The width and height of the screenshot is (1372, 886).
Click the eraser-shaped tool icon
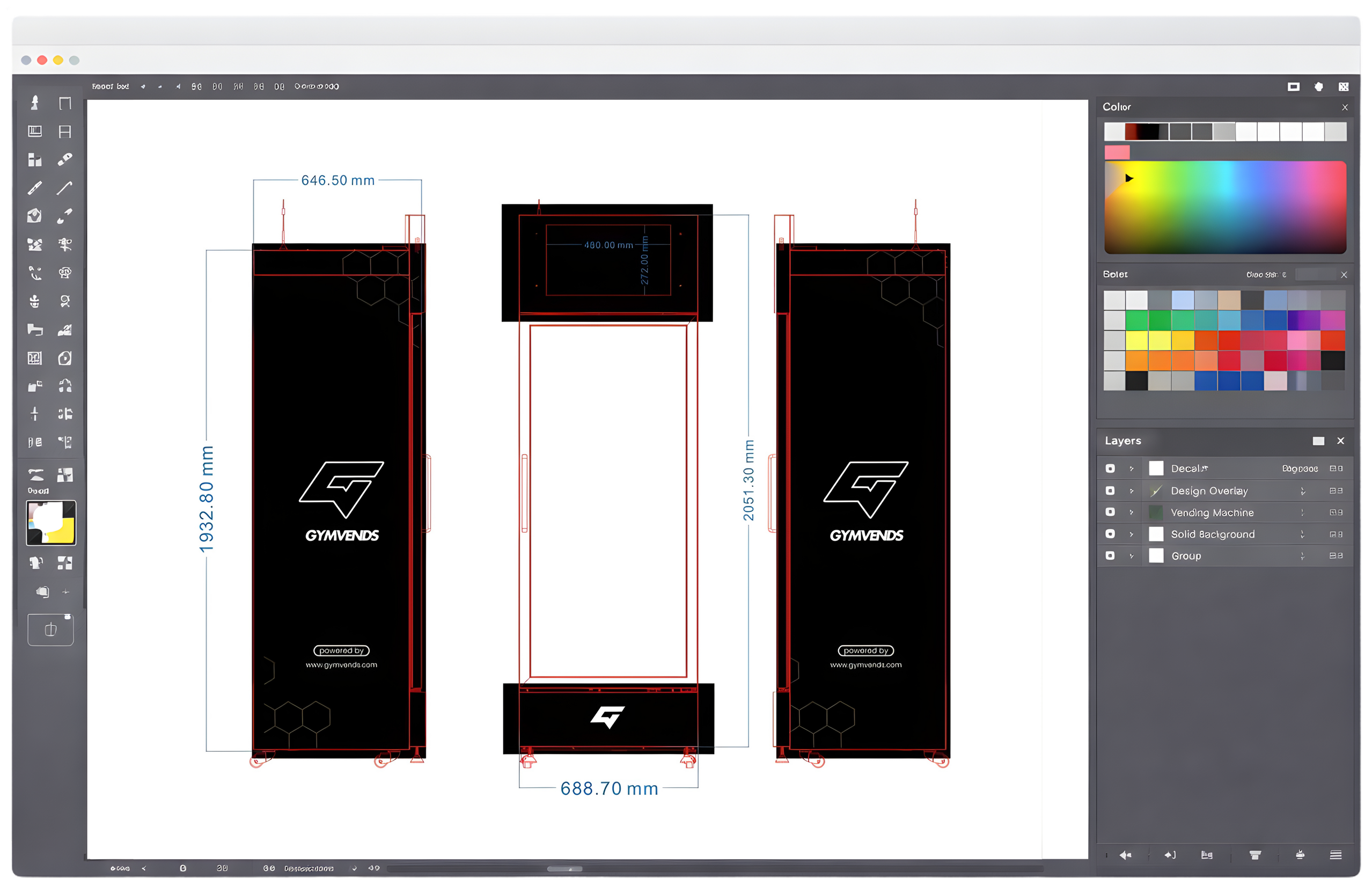65,159
